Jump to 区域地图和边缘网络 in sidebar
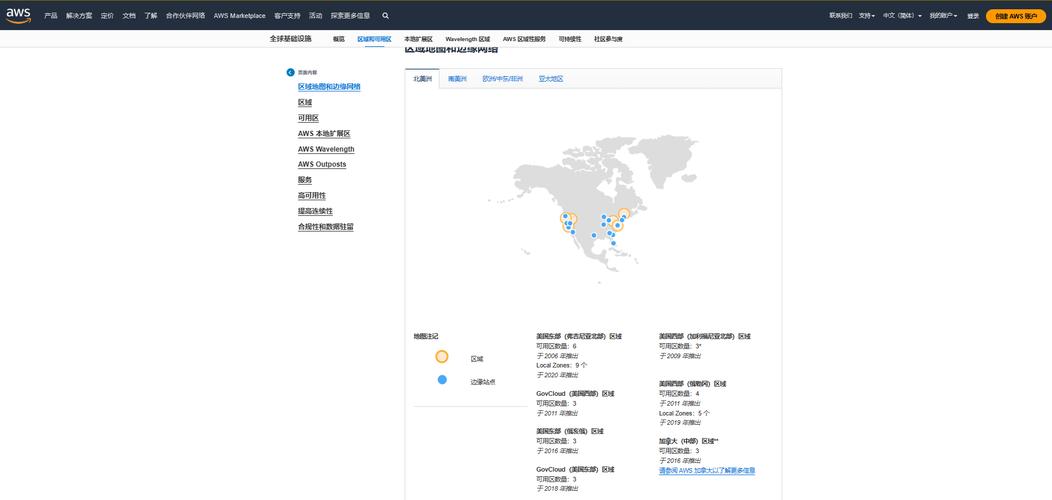The image size is (1052, 500). click(x=329, y=87)
